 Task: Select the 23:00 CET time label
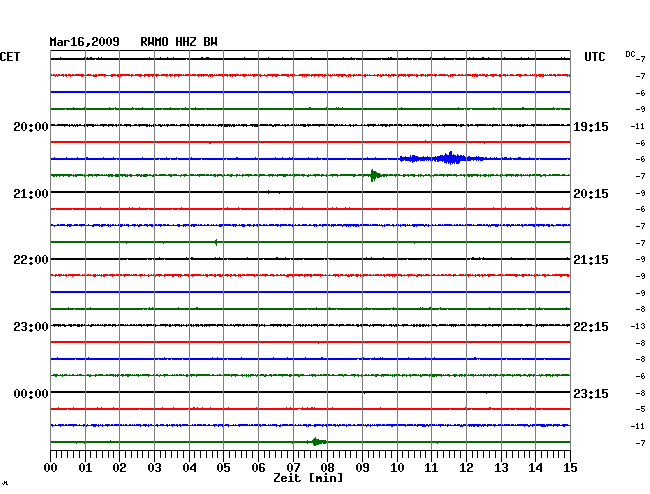[x=31, y=327]
